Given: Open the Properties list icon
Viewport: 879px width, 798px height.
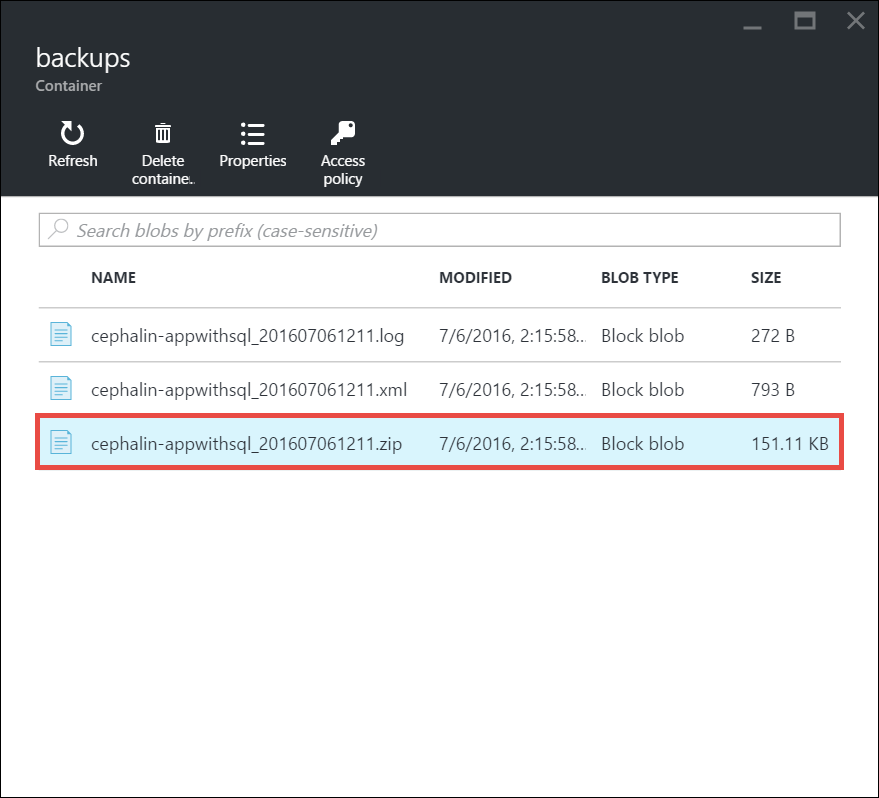Looking at the screenshot, I should [253, 133].
